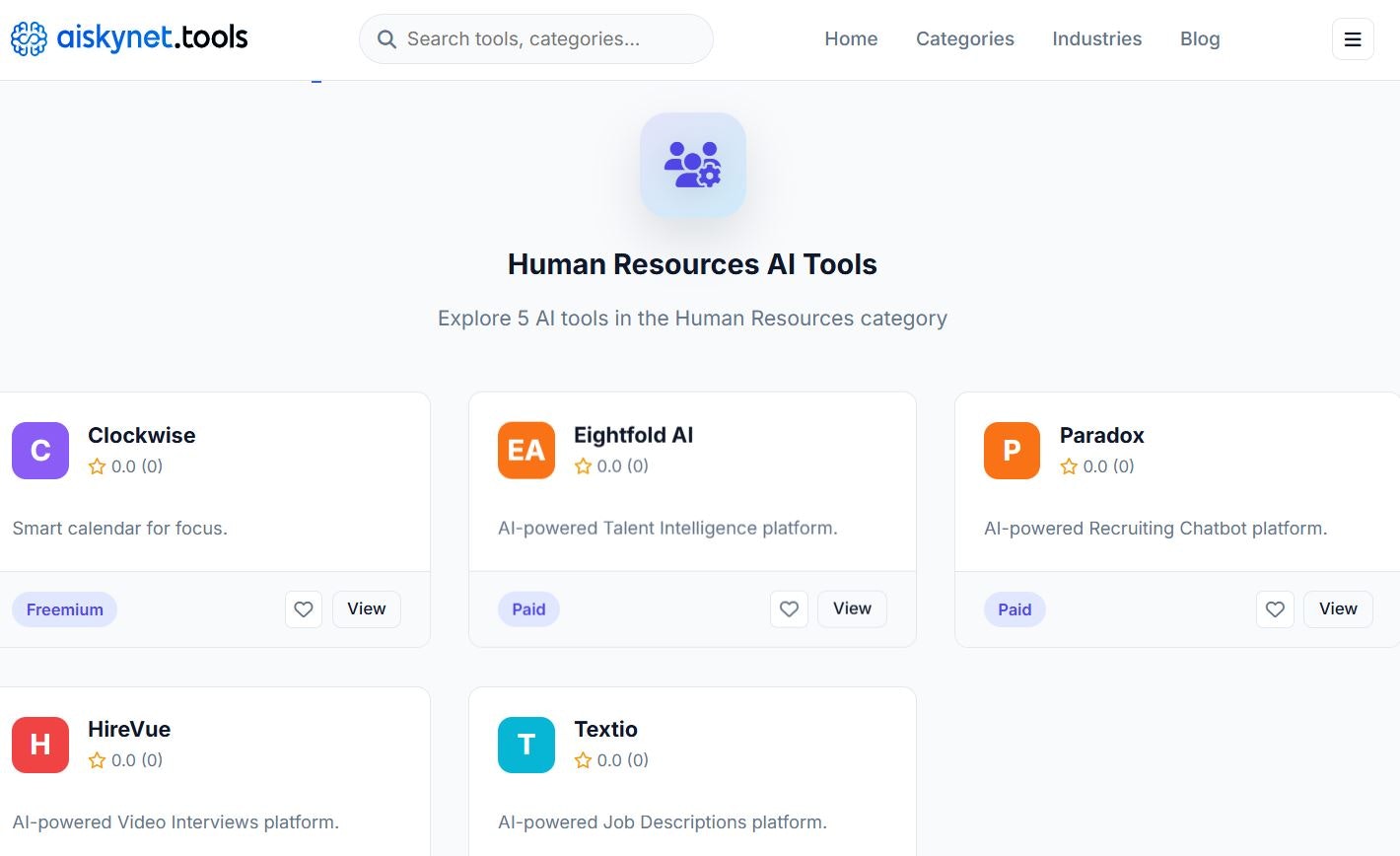Click 'AI-powered Recruiting Chatbot platform.' text
The height and width of the screenshot is (856, 1400).
tap(1155, 529)
